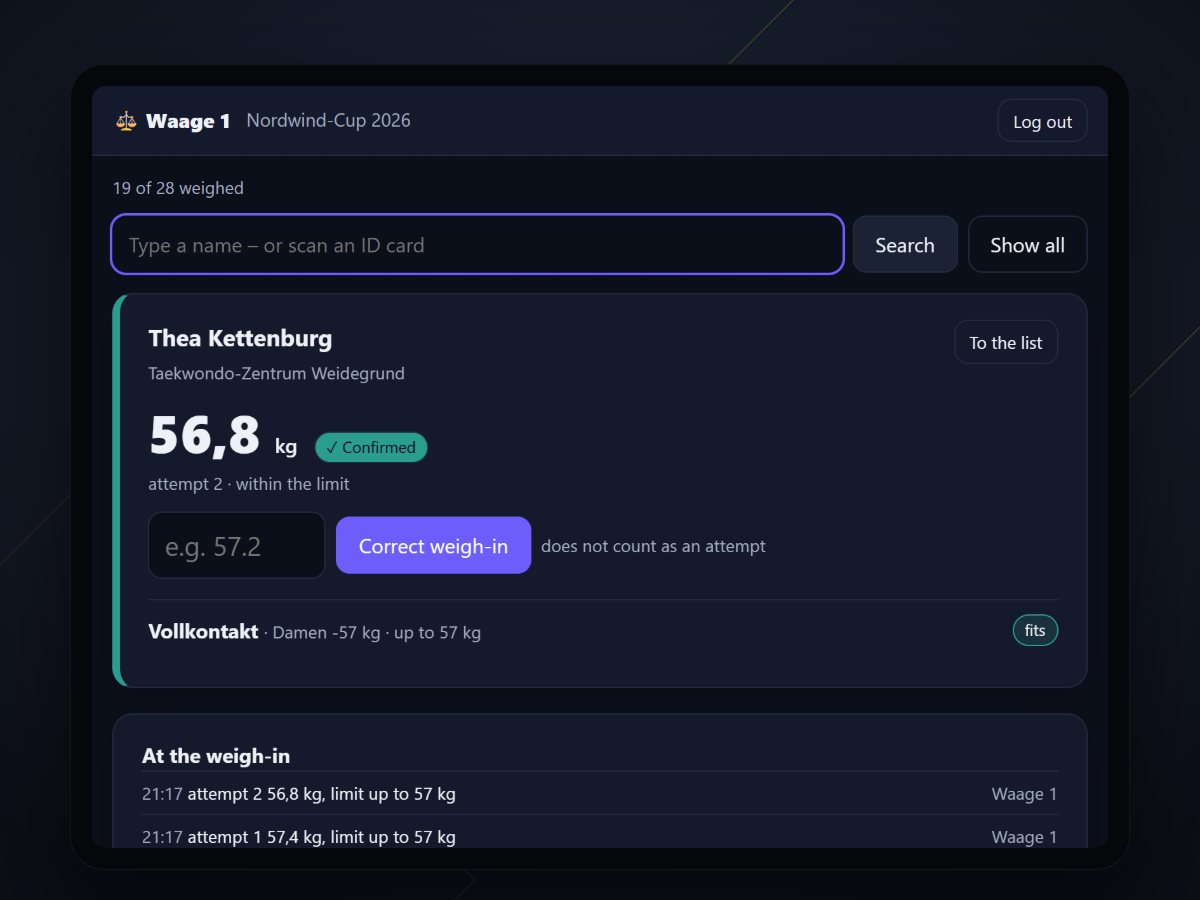Go back with the To the list button
The width and height of the screenshot is (1200, 900).
1006,342
